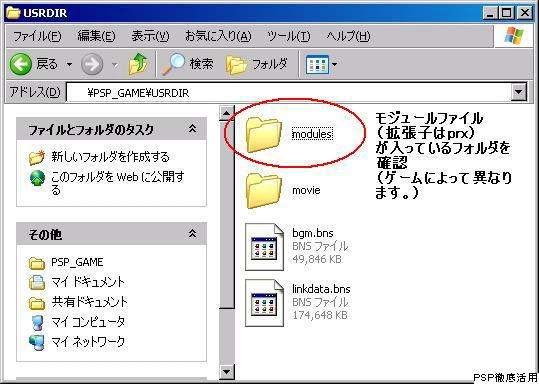Screen dimensions: 539x384
Task: Collapse the ファイルとフォルダのタスク section
Action: (x=192, y=129)
